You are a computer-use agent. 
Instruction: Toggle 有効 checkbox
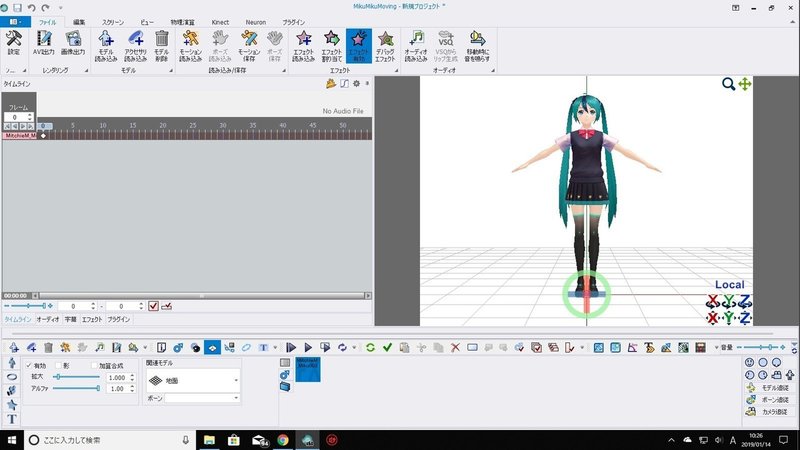point(29,366)
